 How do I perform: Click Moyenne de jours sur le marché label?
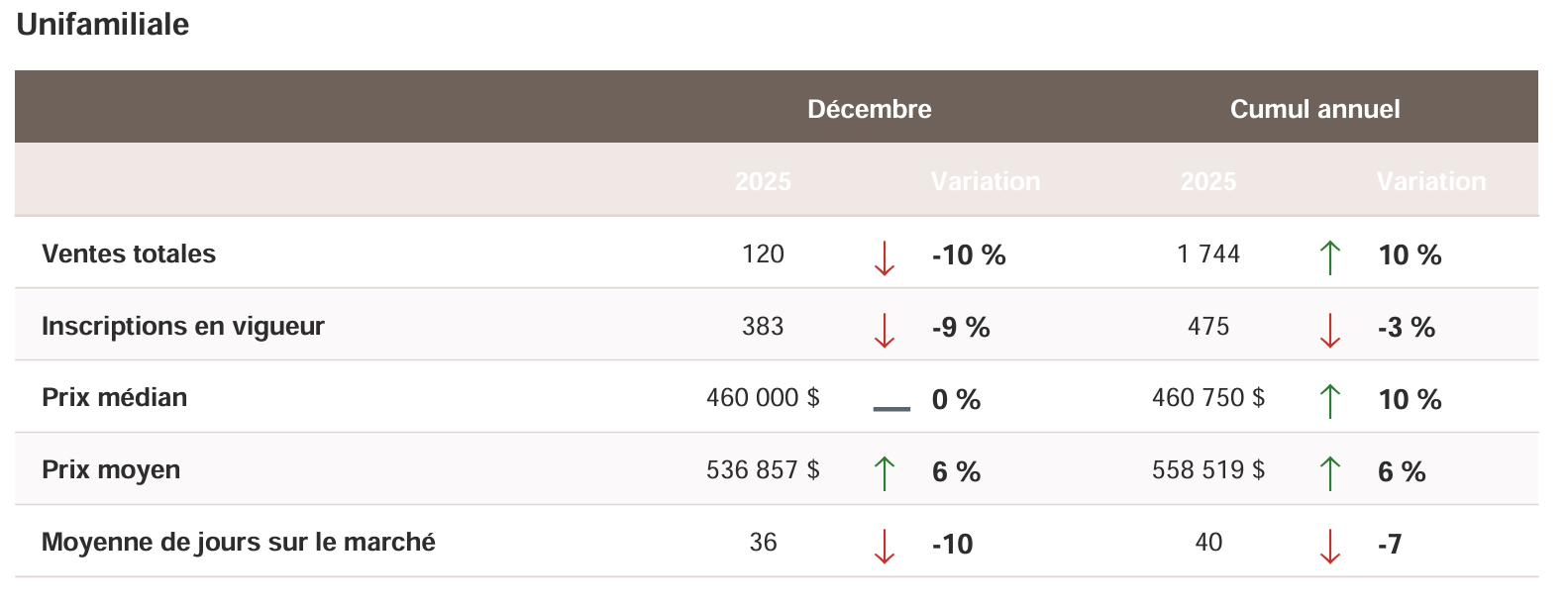[x=239, y=542]
